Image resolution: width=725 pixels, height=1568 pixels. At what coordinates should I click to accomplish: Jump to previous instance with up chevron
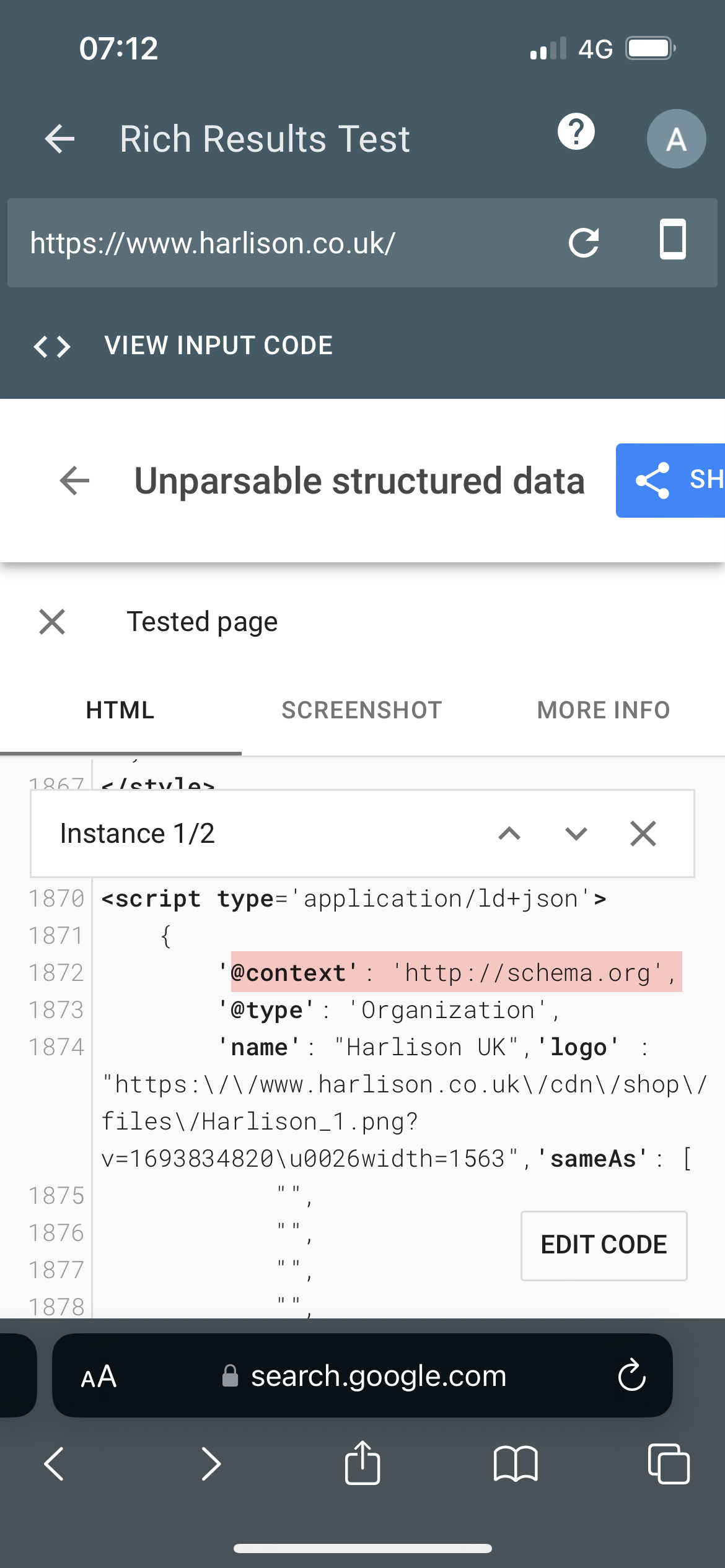click(x=509, y=834)
